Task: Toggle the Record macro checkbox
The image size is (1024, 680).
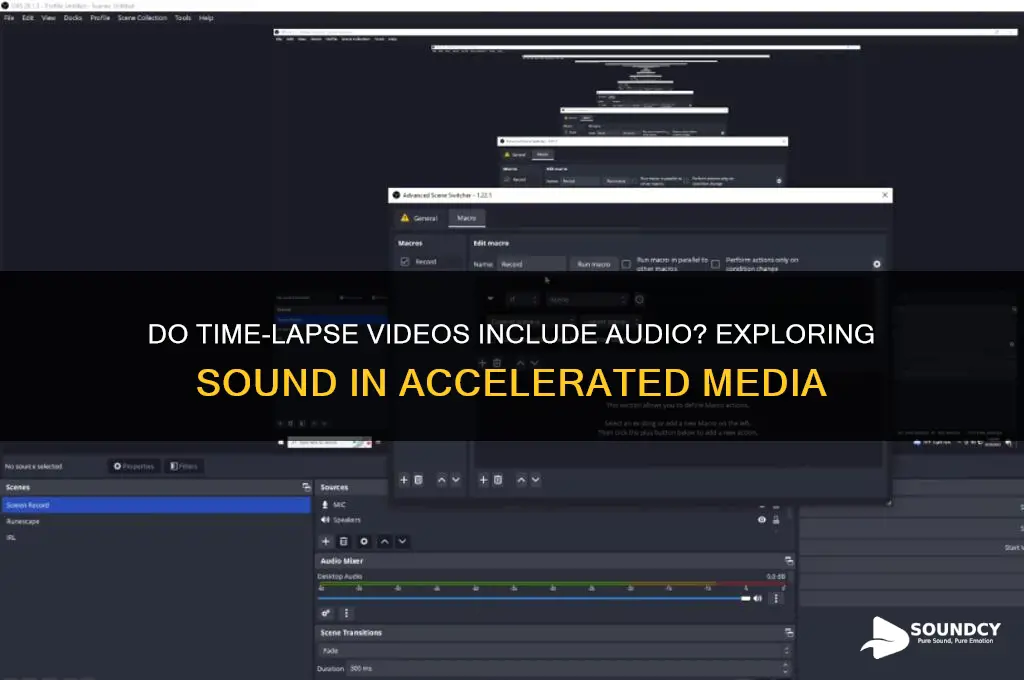Action: [405, 261]
